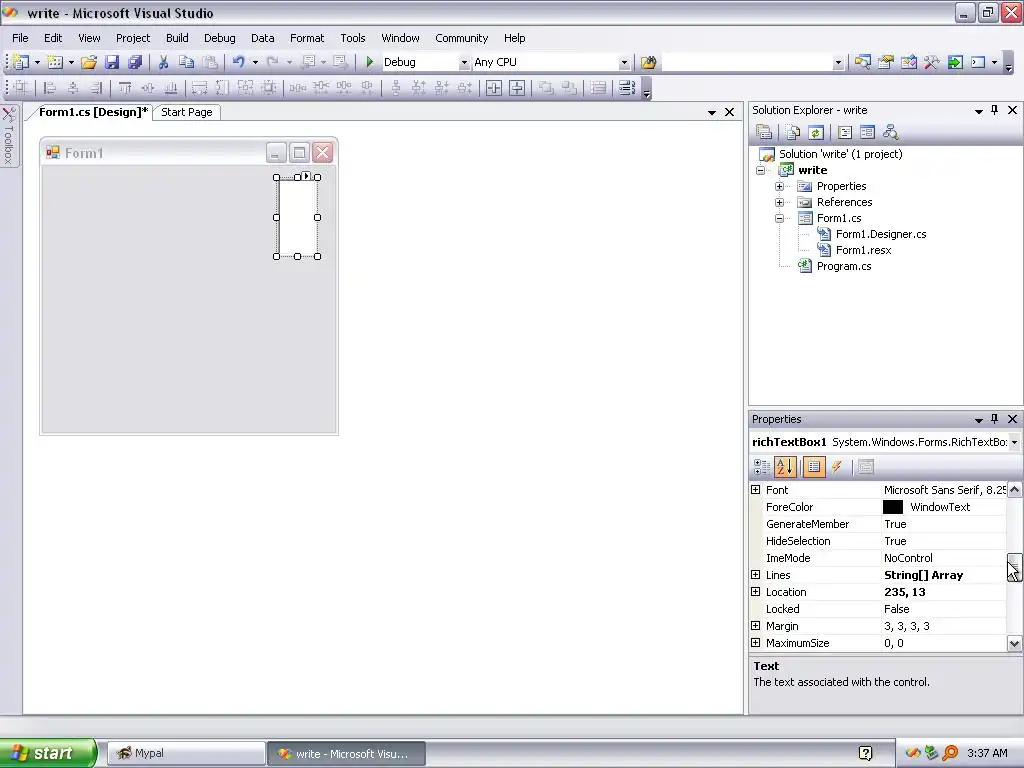Show Events with lightning bolt icon
The height and width of the screenshot is (768, 1024).
tap(837, 467)
